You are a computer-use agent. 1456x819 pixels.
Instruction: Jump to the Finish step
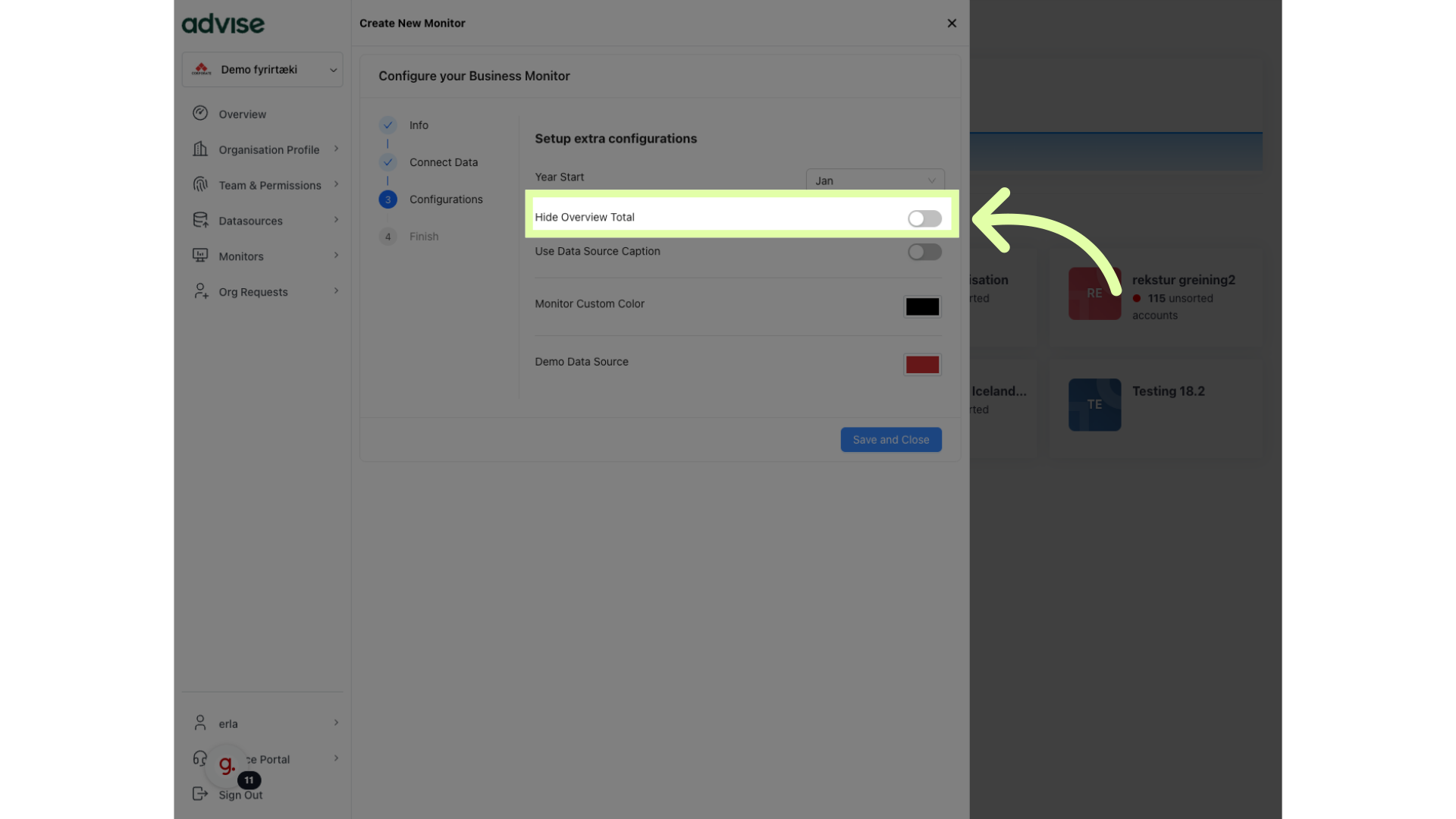point(425,236)
